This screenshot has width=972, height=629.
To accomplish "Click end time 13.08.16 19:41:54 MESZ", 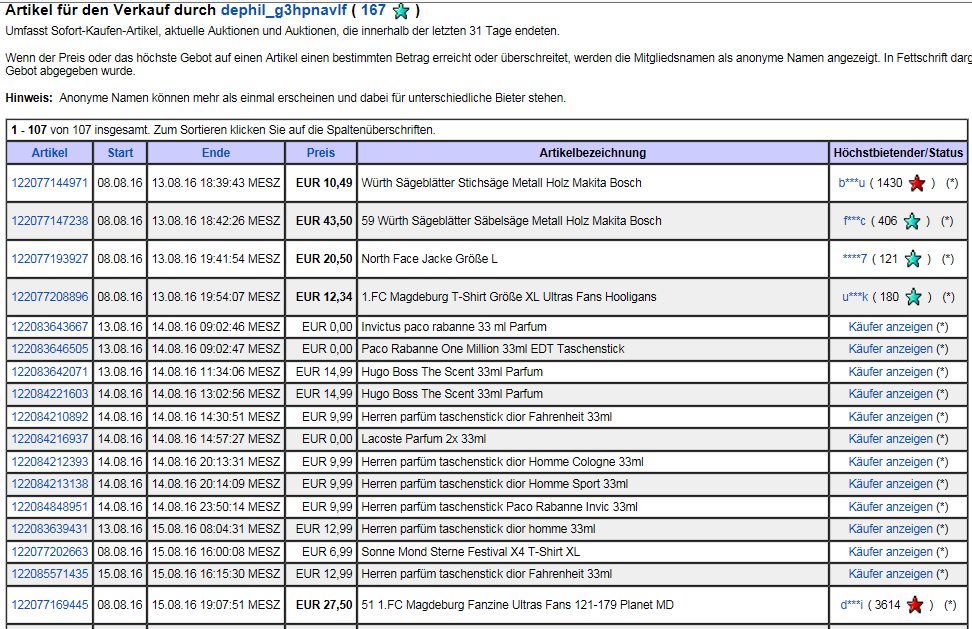I will point(216,258).
